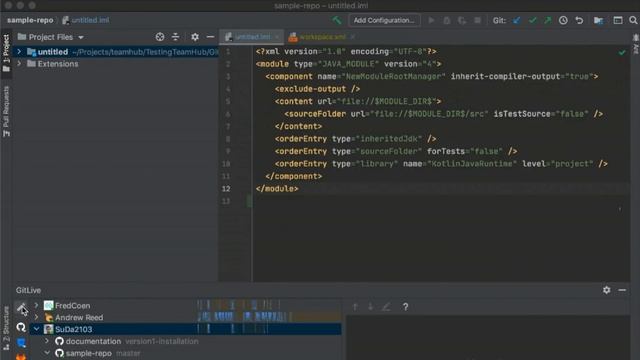Viewport: 640px width, 360px height.
Task: Open help with the question mark icon
Action: (405, 307)
